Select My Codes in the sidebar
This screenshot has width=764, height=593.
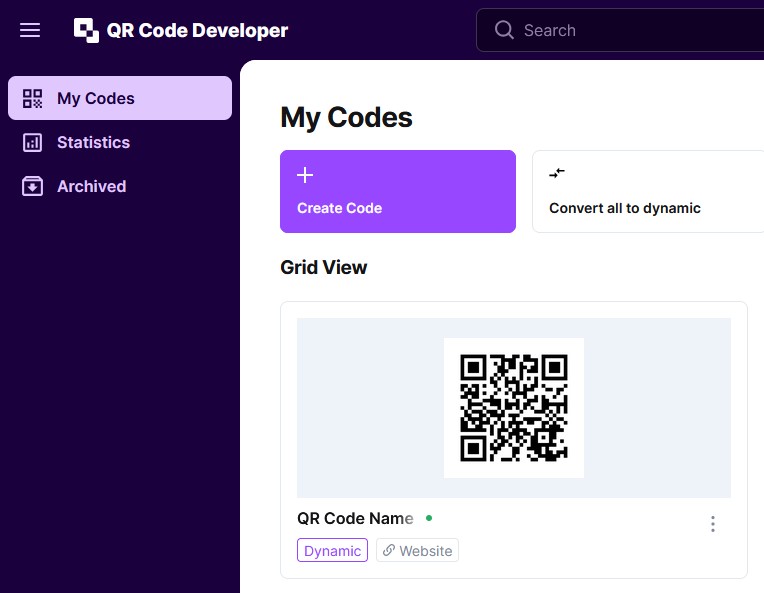pos(120,98)
